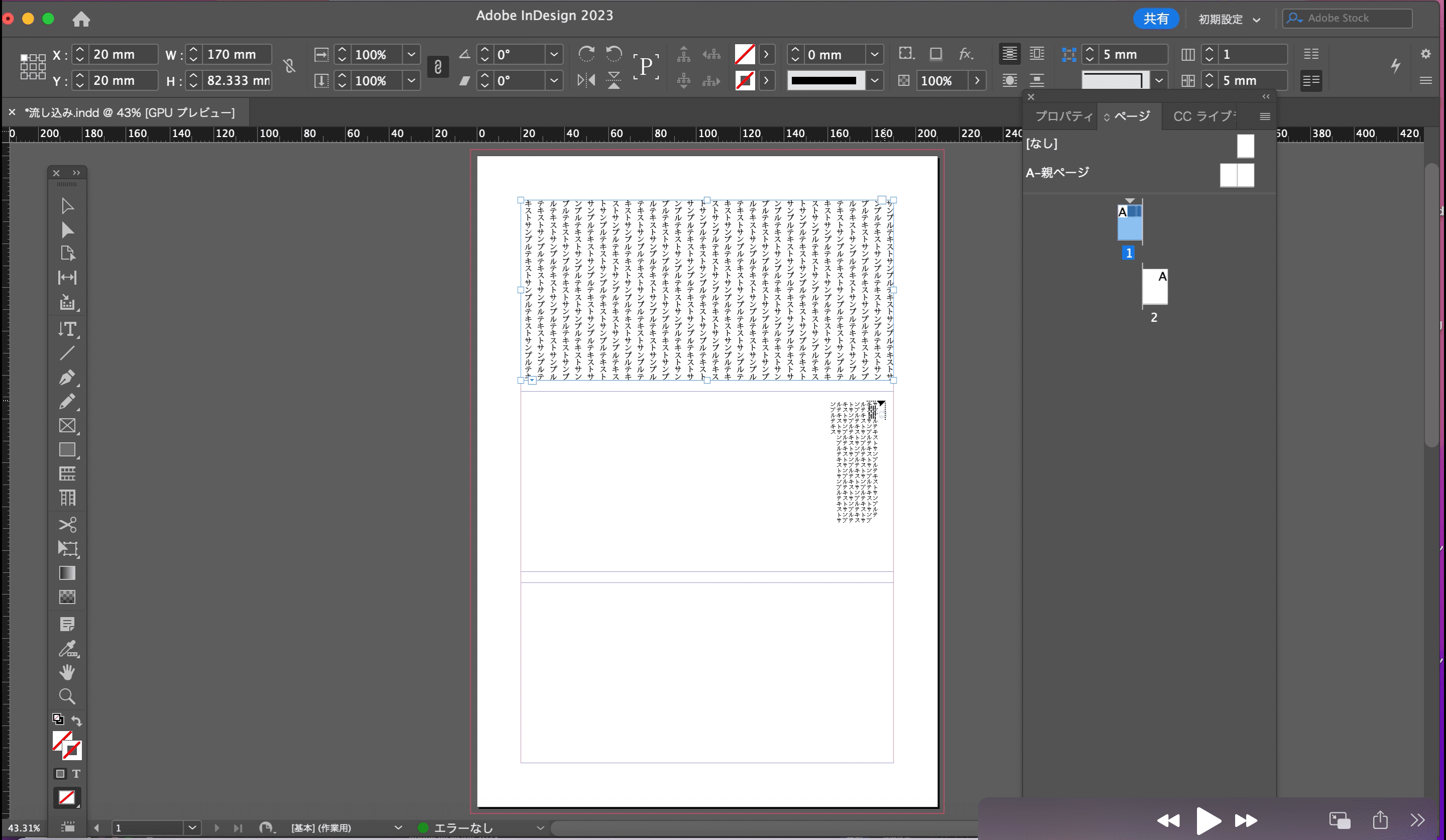Choose the reference point locator

33,67
